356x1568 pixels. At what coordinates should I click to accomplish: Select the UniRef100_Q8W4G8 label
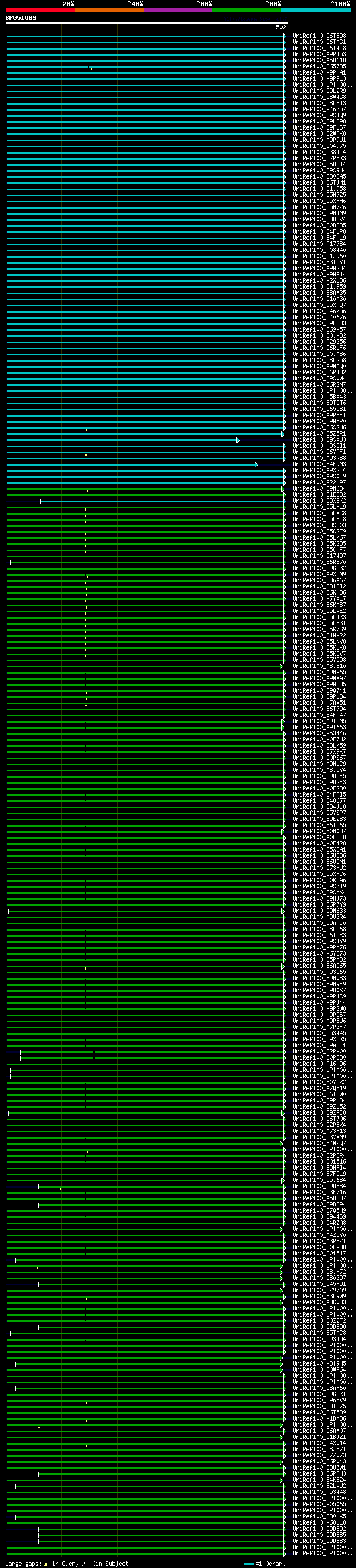(319, 97)
